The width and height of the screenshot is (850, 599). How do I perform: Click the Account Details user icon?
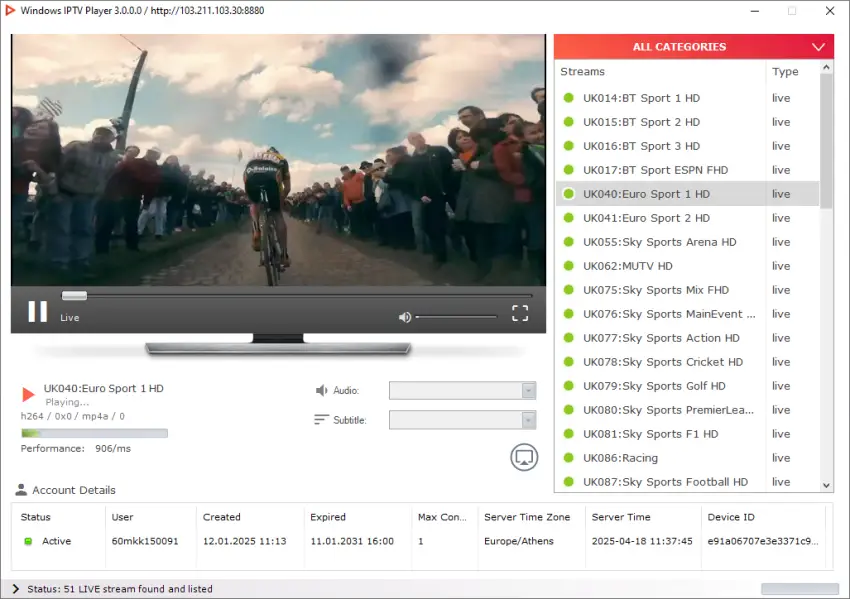pos(21,489)
